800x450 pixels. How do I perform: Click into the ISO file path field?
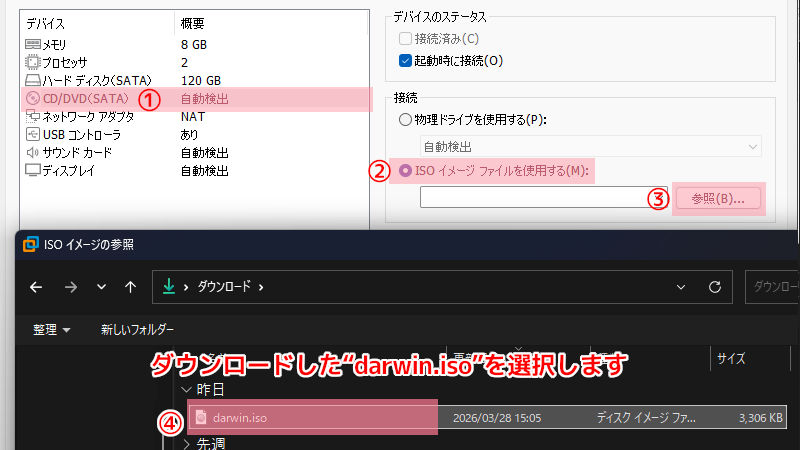coord(543,197)
